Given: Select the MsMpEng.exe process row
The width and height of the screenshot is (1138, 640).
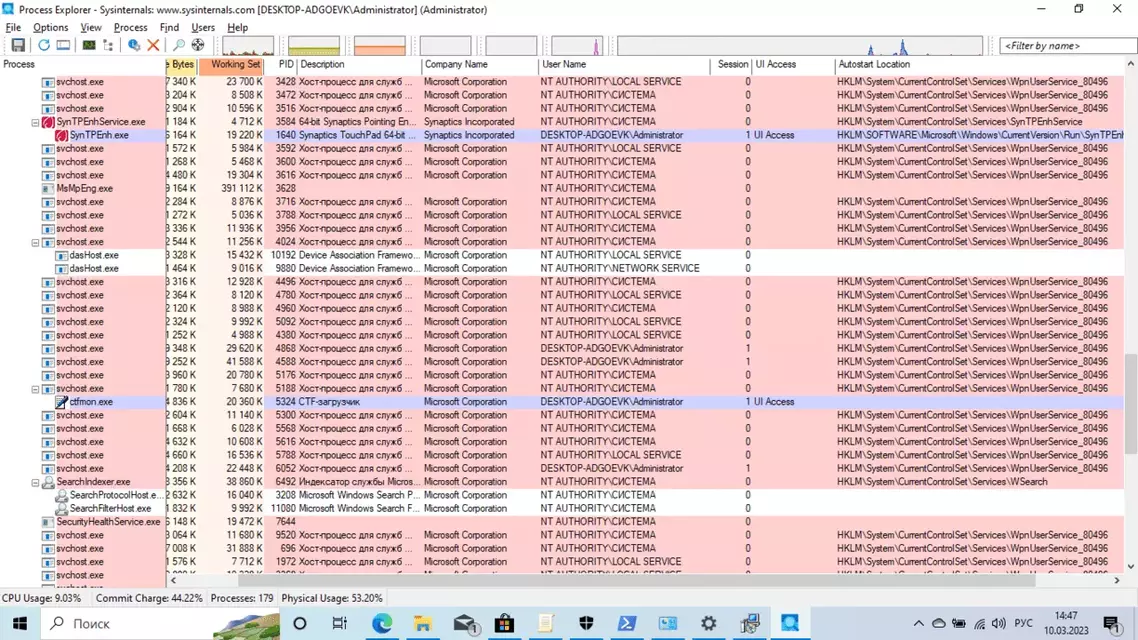Looking at the screenshot, I should coord(562,189).
